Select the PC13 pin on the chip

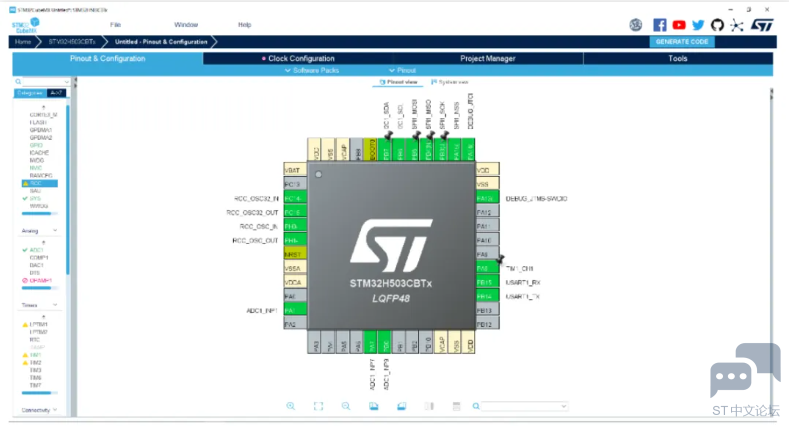295,184
